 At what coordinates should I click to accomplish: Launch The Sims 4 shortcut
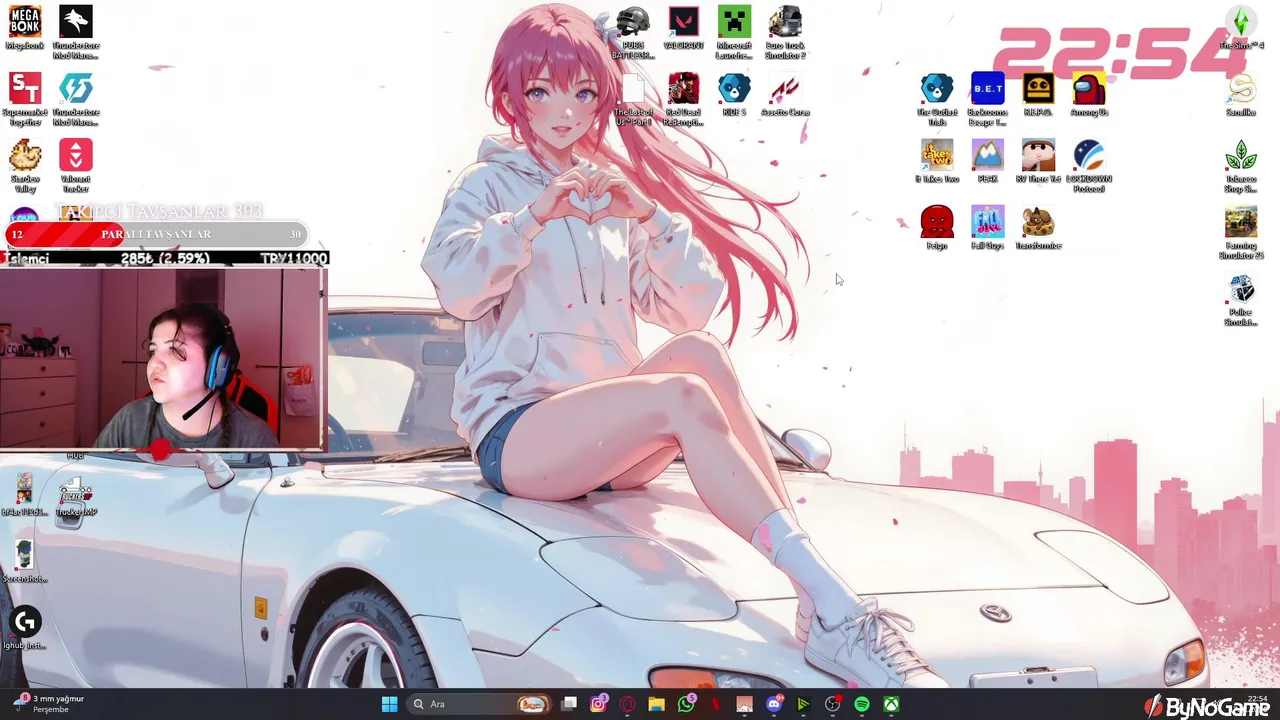[1241, 28]
